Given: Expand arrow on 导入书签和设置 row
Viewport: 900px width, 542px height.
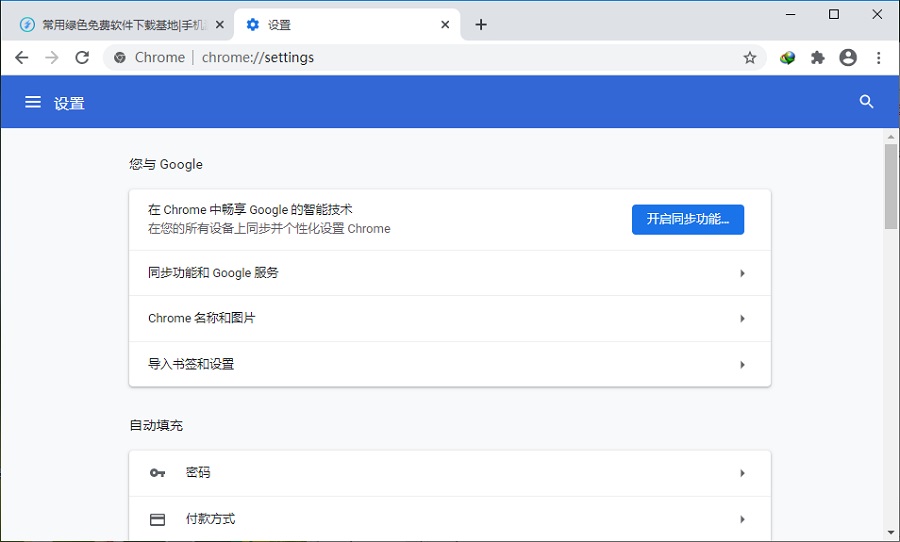Looking at the screenshot, I should coord(742,365).
